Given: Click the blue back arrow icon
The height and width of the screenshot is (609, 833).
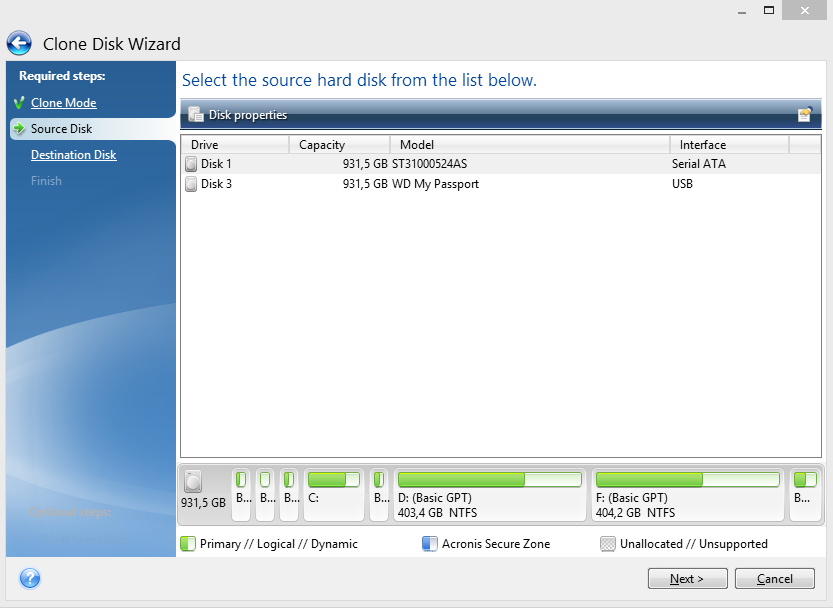Looking at the screenshot, I should coord(19,44).
